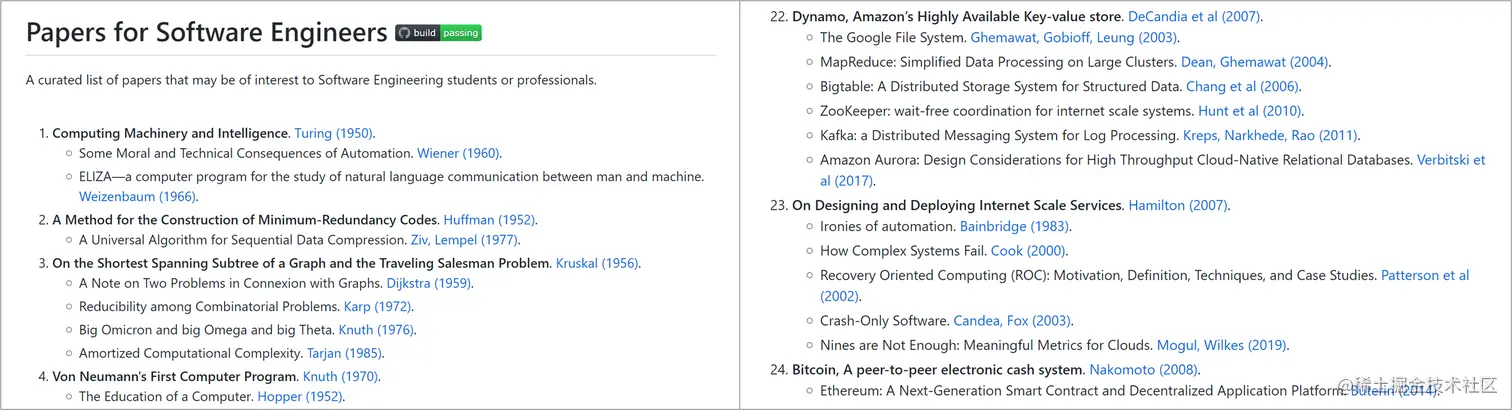The height and width of the screenshot is (410, 1512).
Task: Click 'Crash-Only Software' text
Action: (x=884, y=321)
